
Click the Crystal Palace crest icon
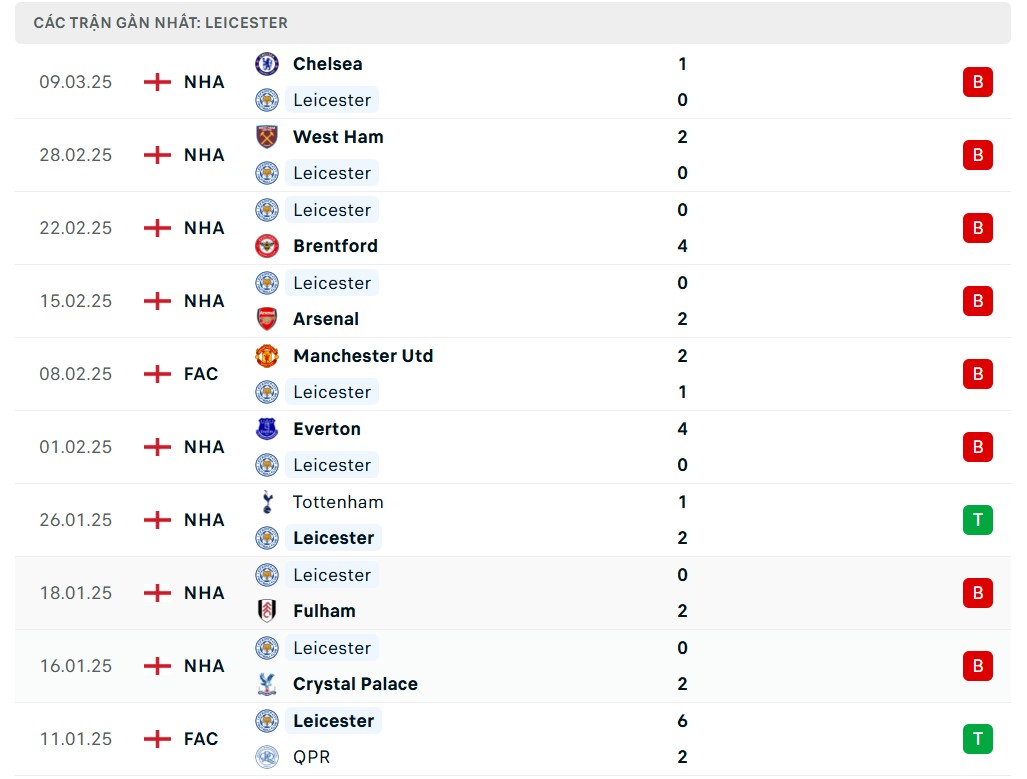[x=267, y=684]
